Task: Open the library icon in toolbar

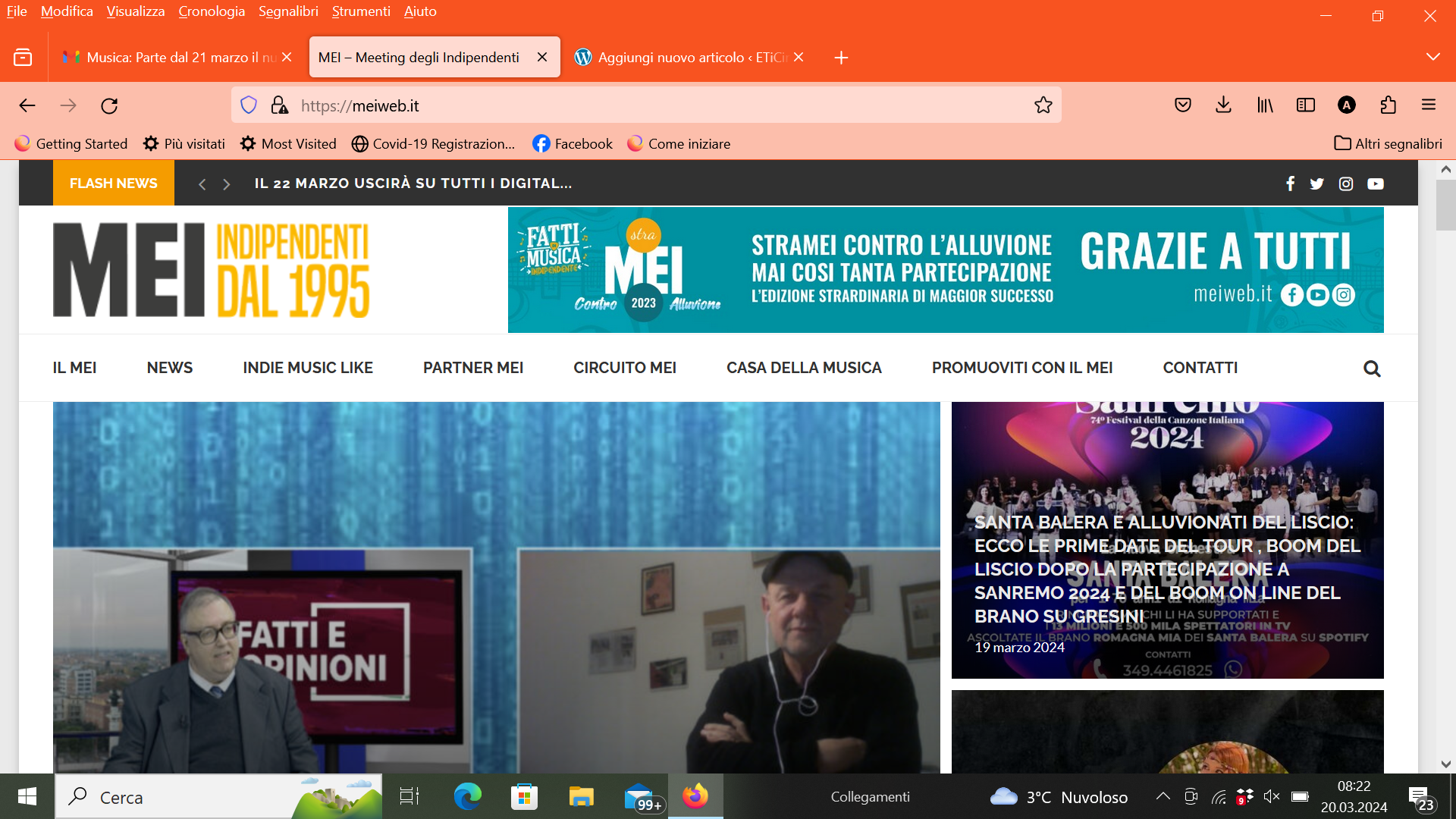Action: tap(1265, 105)
